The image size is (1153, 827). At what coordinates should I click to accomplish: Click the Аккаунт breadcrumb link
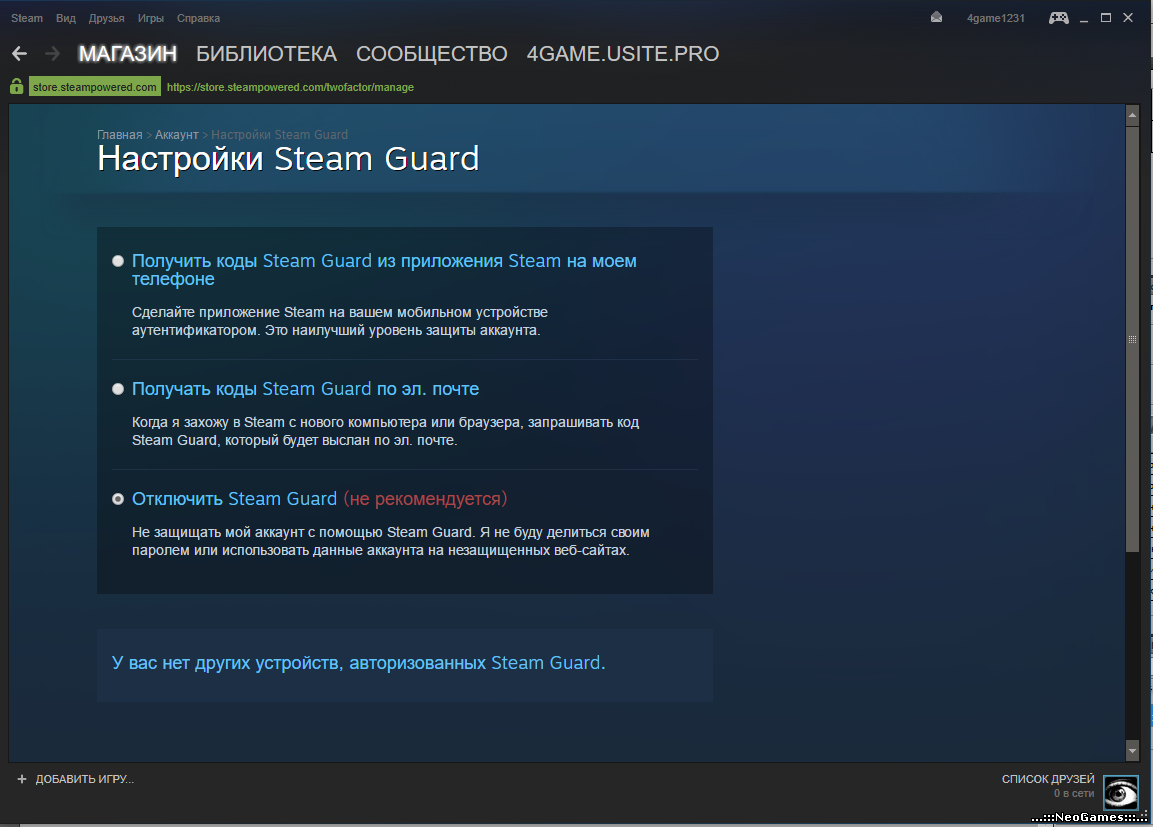coord(176,135)
